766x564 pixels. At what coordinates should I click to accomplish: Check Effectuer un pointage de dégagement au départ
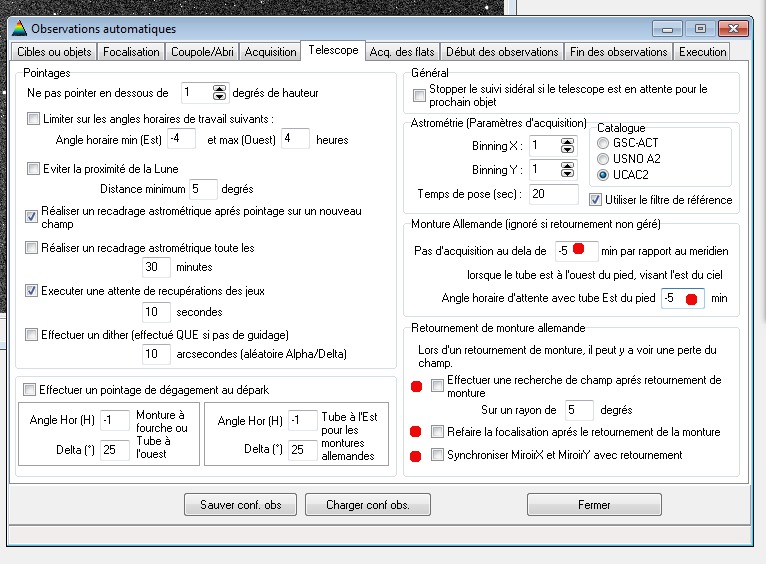(29, 389)
